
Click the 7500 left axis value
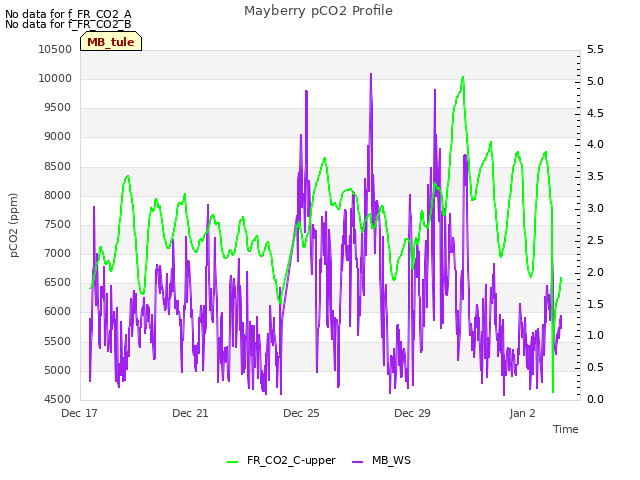[x=58, y=224]
